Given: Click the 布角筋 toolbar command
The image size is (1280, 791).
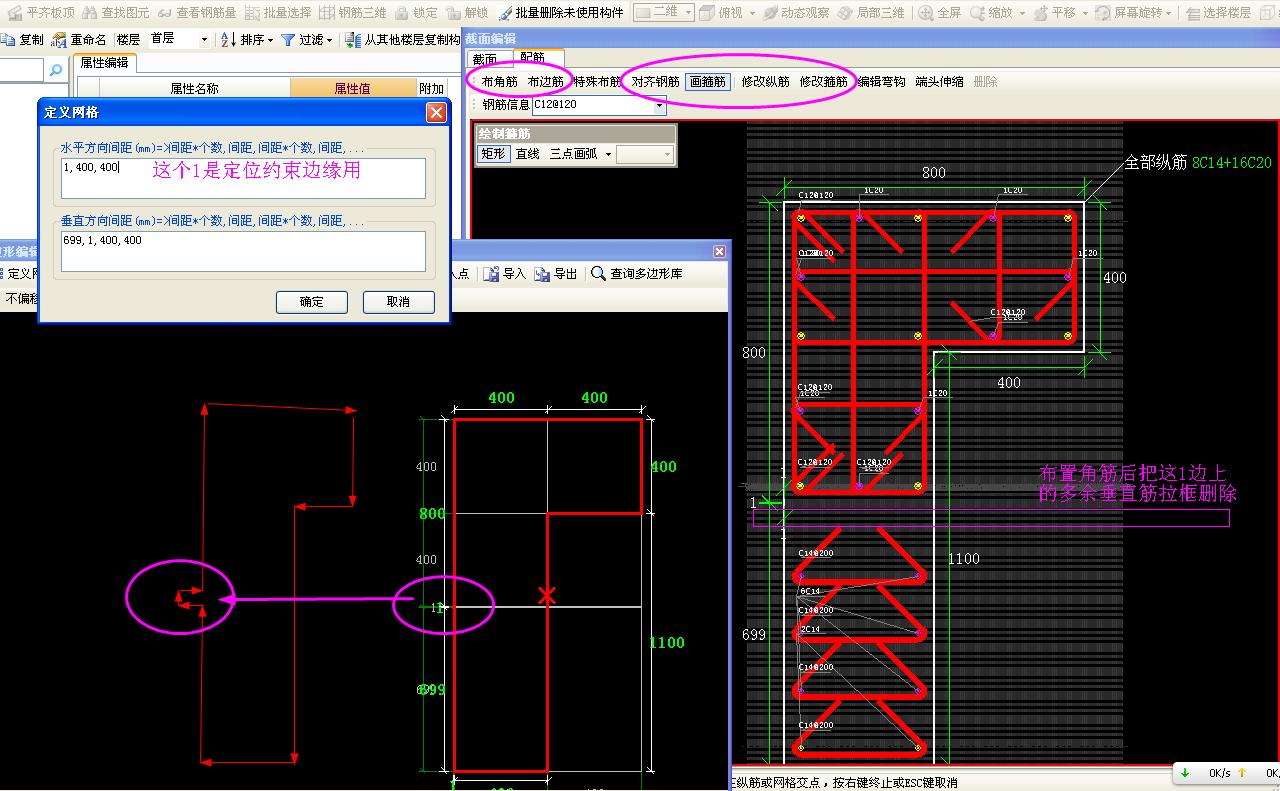Looking at the screenshot, I should pyautogui.click(x=499, y=82).
